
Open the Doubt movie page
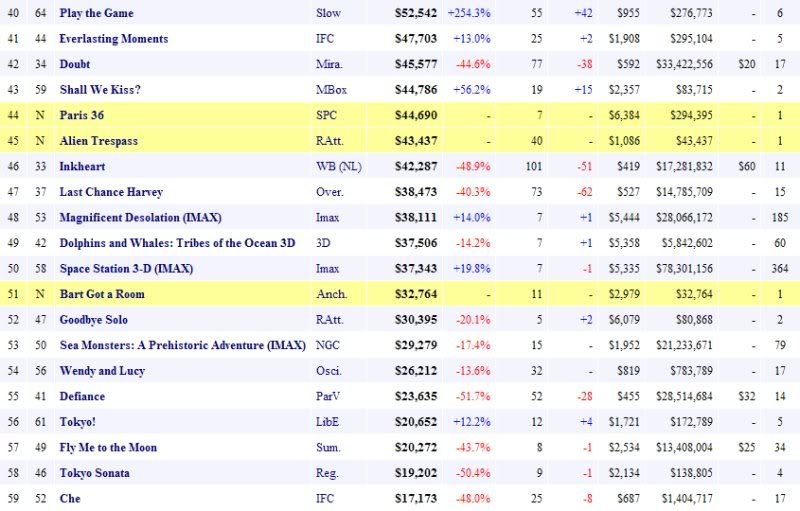75,64
